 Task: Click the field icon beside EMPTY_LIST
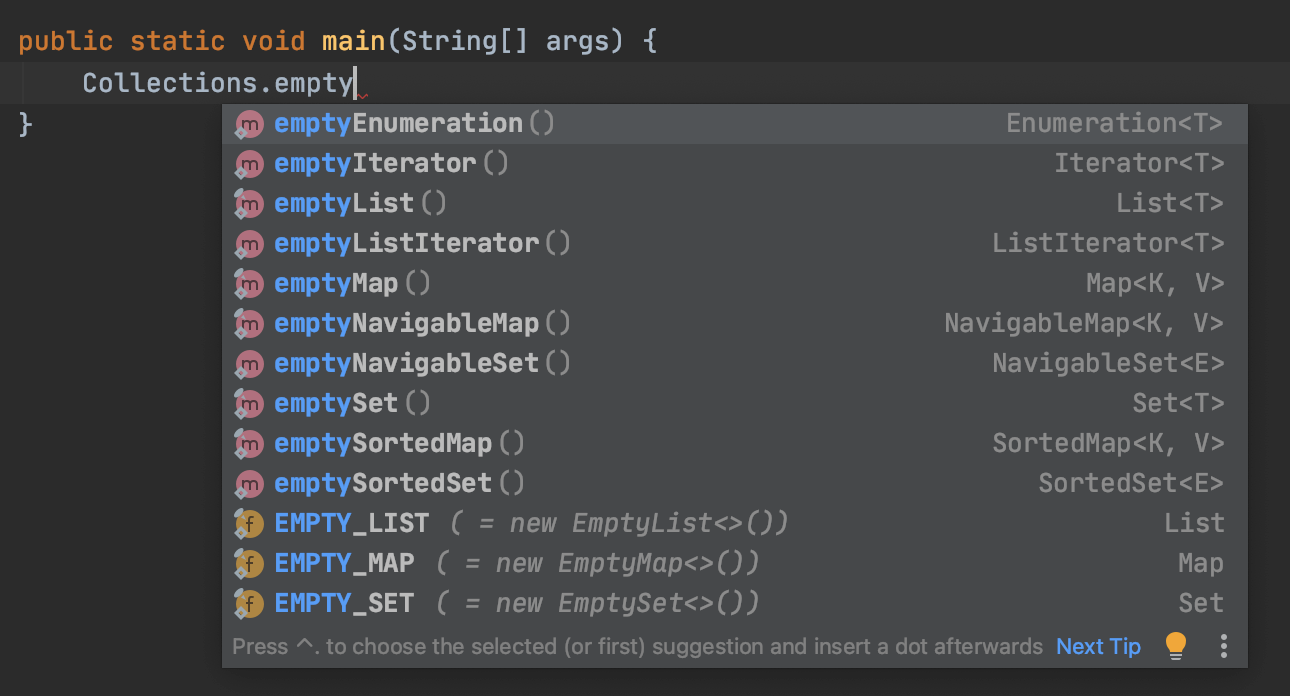pyautogui.click(x=248, y=524)
